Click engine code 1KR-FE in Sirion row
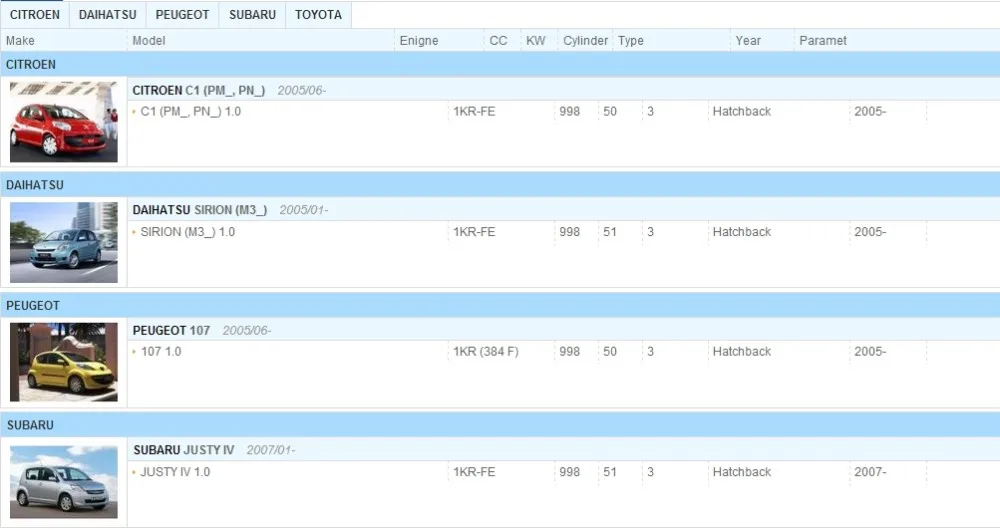 point(474,232)
